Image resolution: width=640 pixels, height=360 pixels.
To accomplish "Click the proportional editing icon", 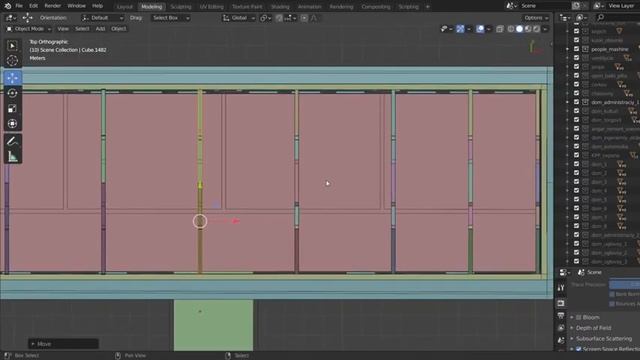I will (x=304, y=18).
